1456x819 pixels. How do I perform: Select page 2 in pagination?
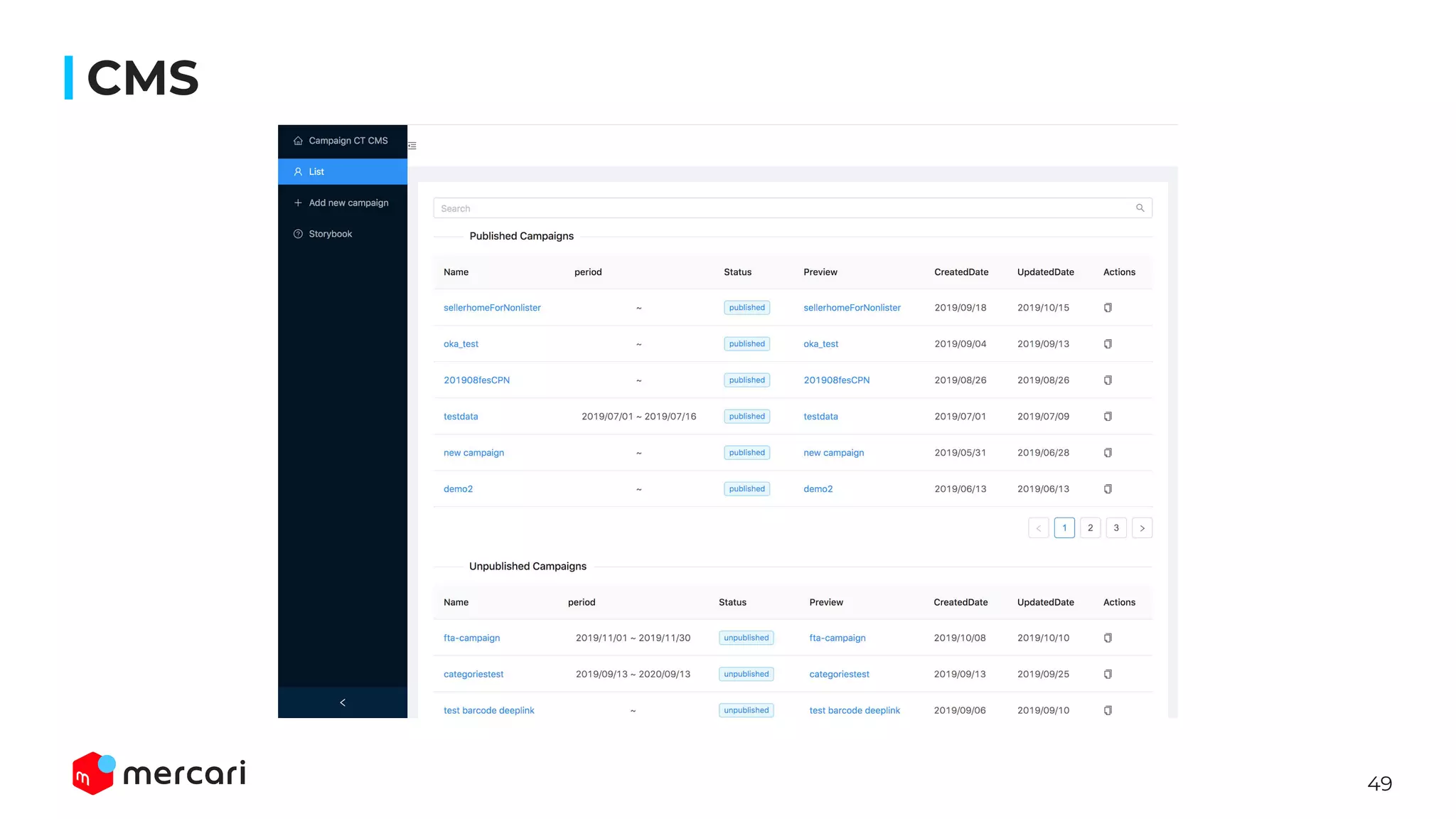(x=1090, y=528)
